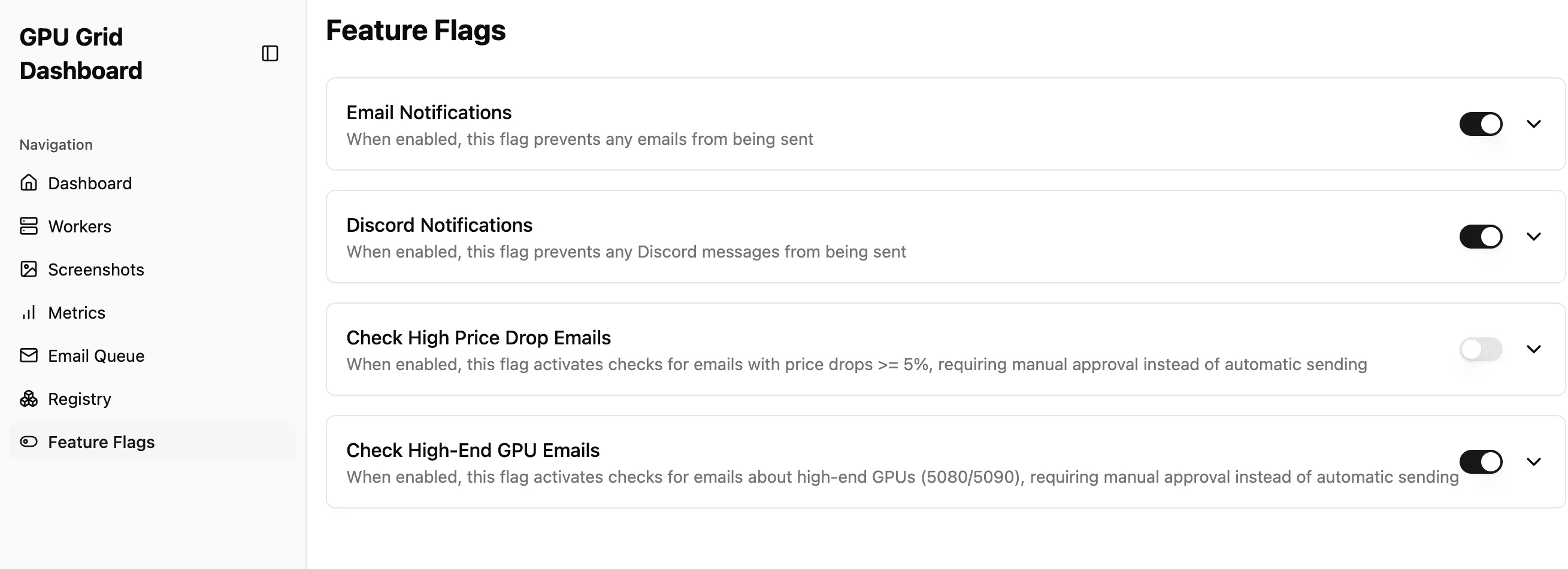Open the Workers navigation item
1568x569 pixels.
(80, 226)
